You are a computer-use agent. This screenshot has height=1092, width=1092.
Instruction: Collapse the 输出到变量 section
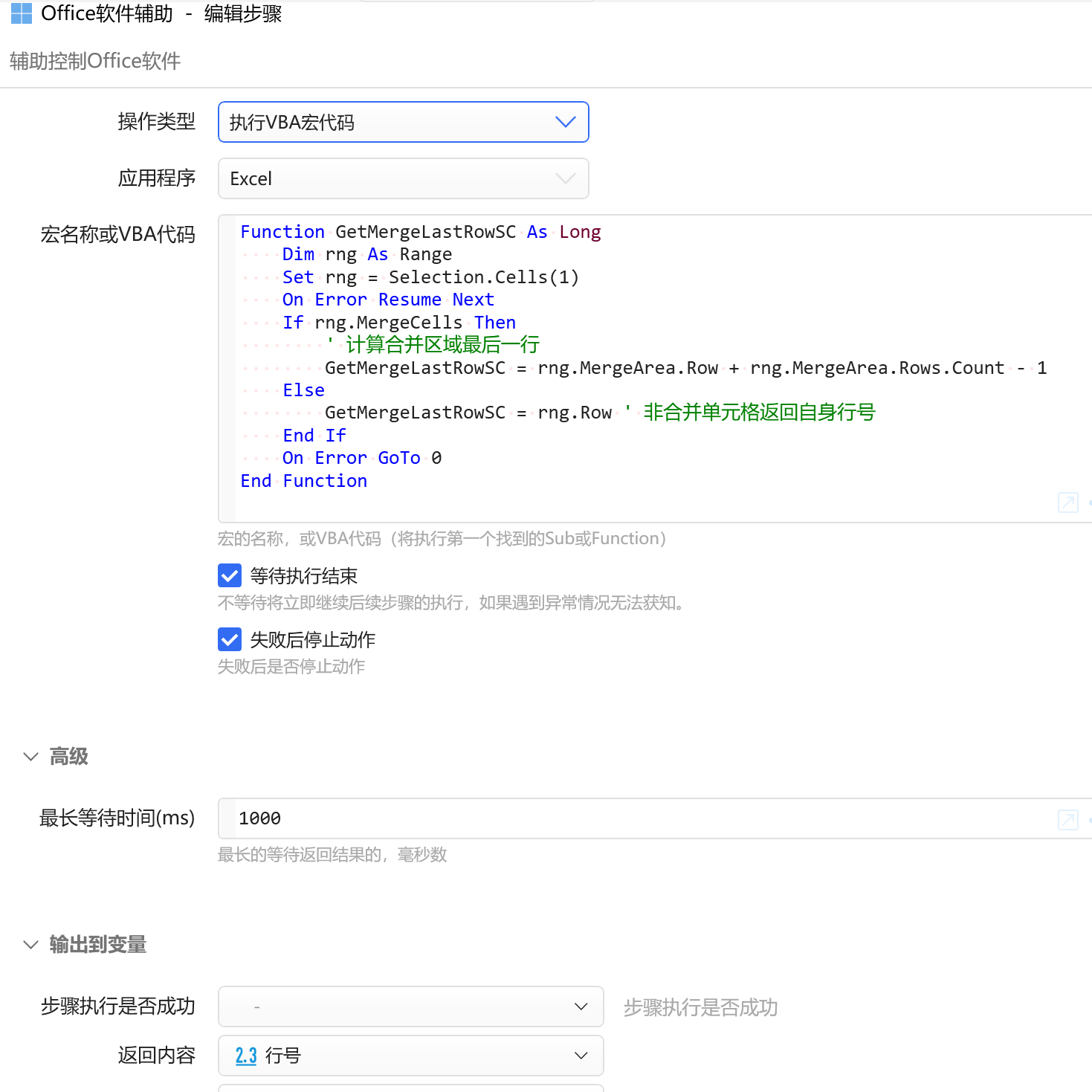[x=31, y=945]
